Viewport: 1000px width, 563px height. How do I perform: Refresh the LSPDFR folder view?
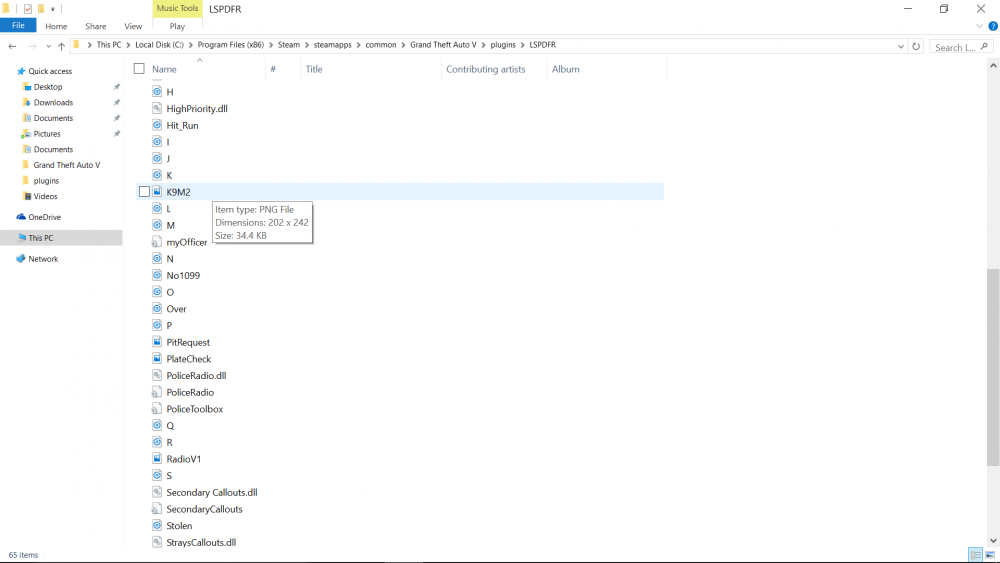916,46
